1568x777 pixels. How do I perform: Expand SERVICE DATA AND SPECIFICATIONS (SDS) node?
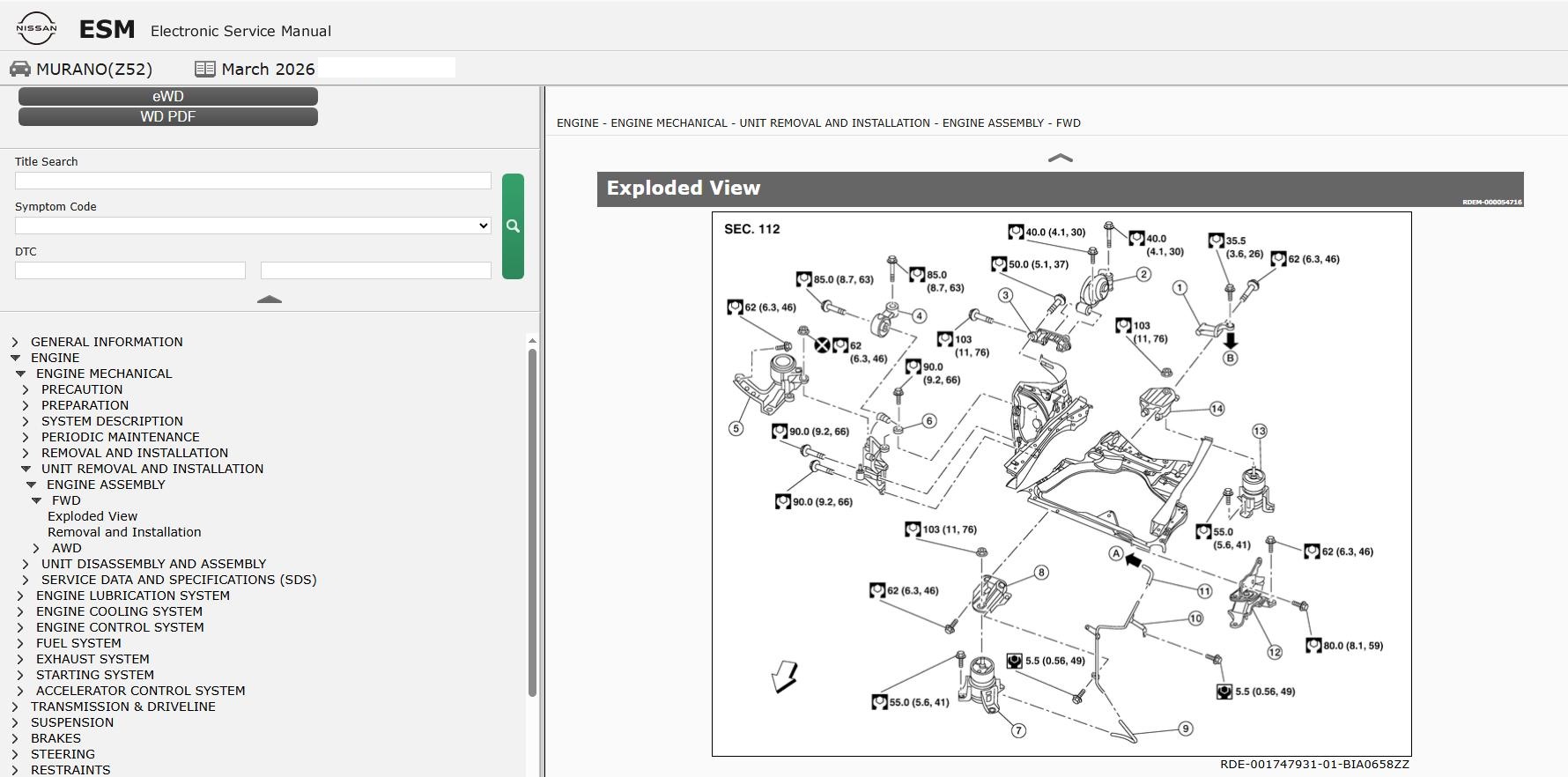point(26,580)
